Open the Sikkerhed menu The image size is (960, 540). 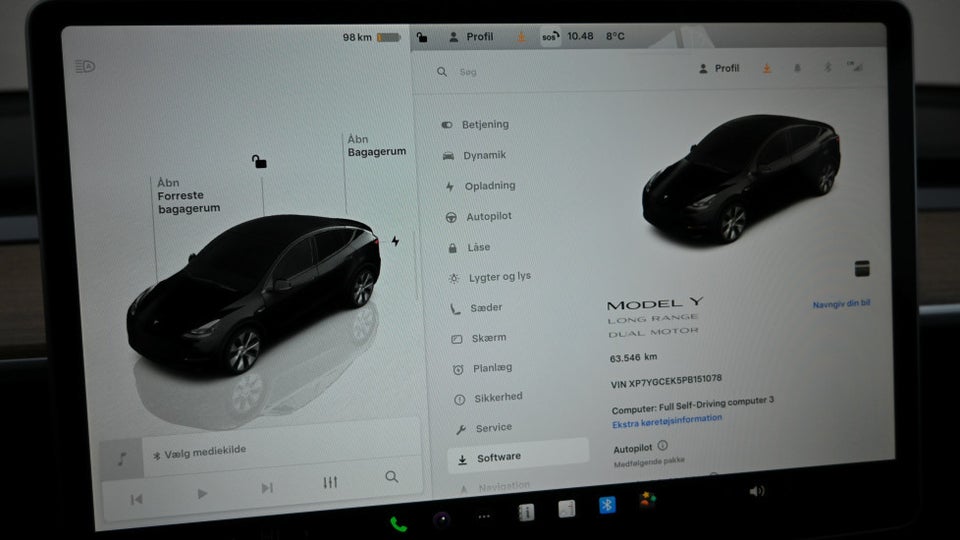[x=489, y=398]
